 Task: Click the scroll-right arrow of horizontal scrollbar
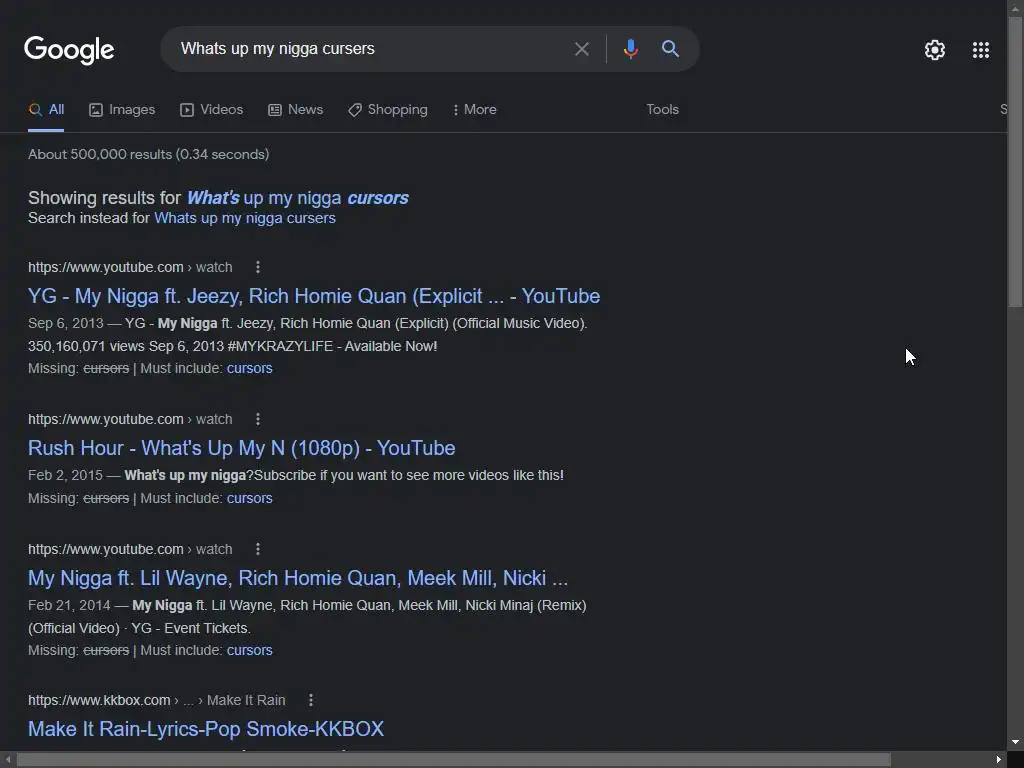999,760
